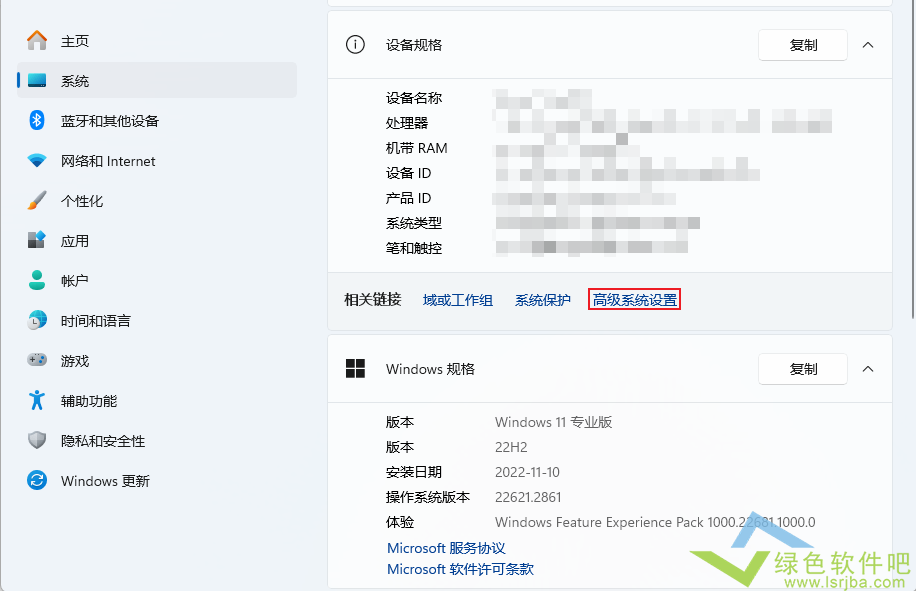Click the 设备规格 header title
Screen dimensions: 916x591
click(414, 45)
